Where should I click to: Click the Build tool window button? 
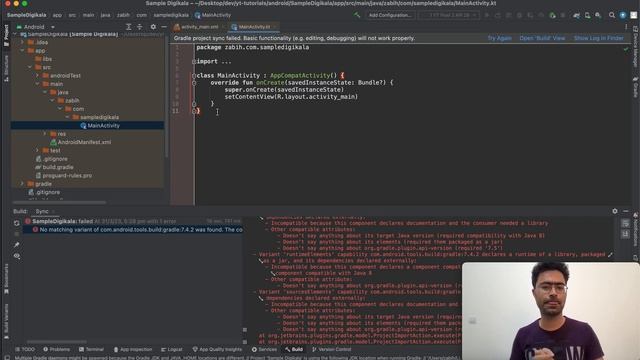click(x=294, y=349)
